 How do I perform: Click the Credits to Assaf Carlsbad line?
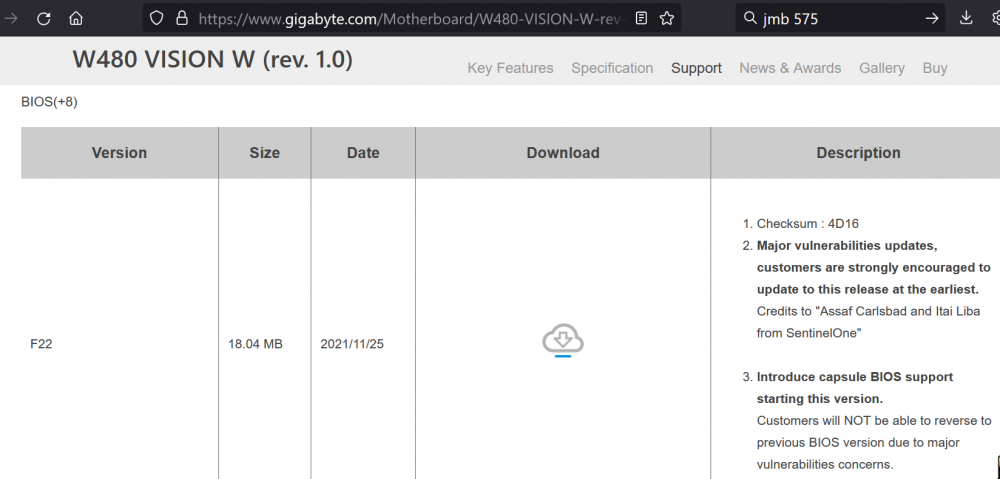(870, 311)
